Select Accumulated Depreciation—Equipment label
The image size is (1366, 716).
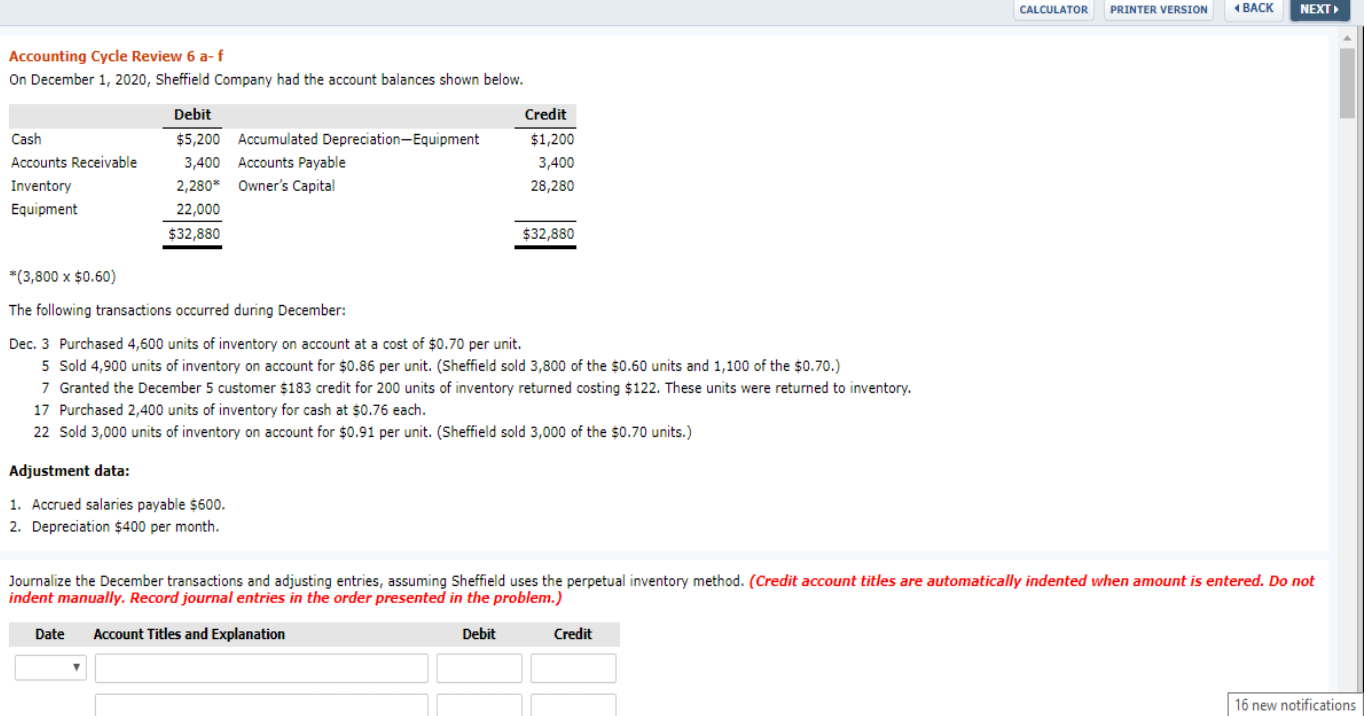pos(359,139)
